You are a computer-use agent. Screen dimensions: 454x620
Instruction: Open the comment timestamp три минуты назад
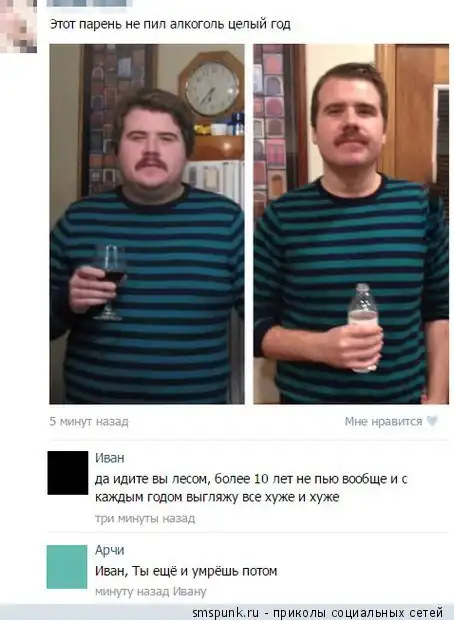145,518
